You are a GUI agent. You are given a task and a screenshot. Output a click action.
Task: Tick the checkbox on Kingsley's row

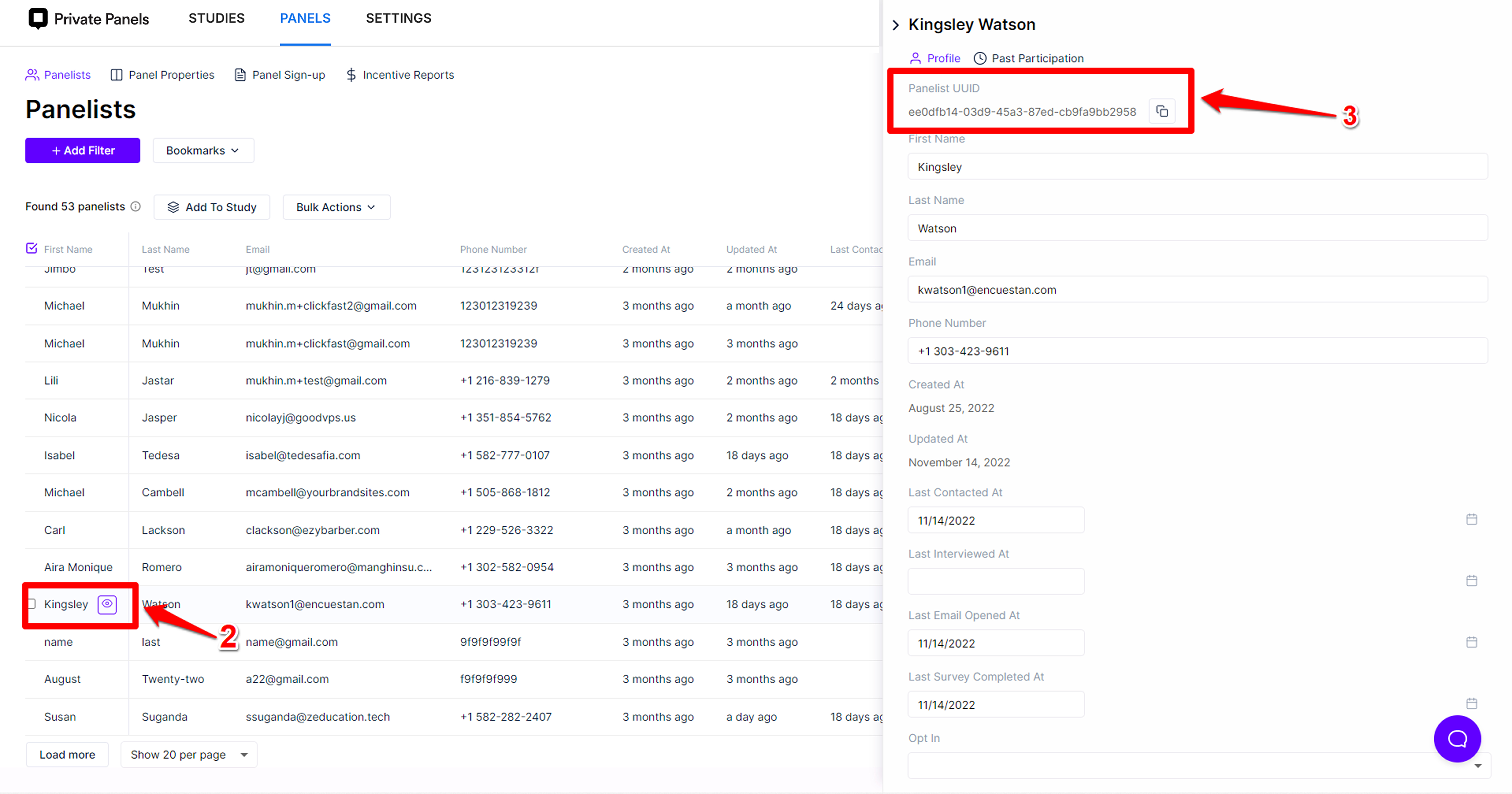pyautogui.click(x=32, y=604)
